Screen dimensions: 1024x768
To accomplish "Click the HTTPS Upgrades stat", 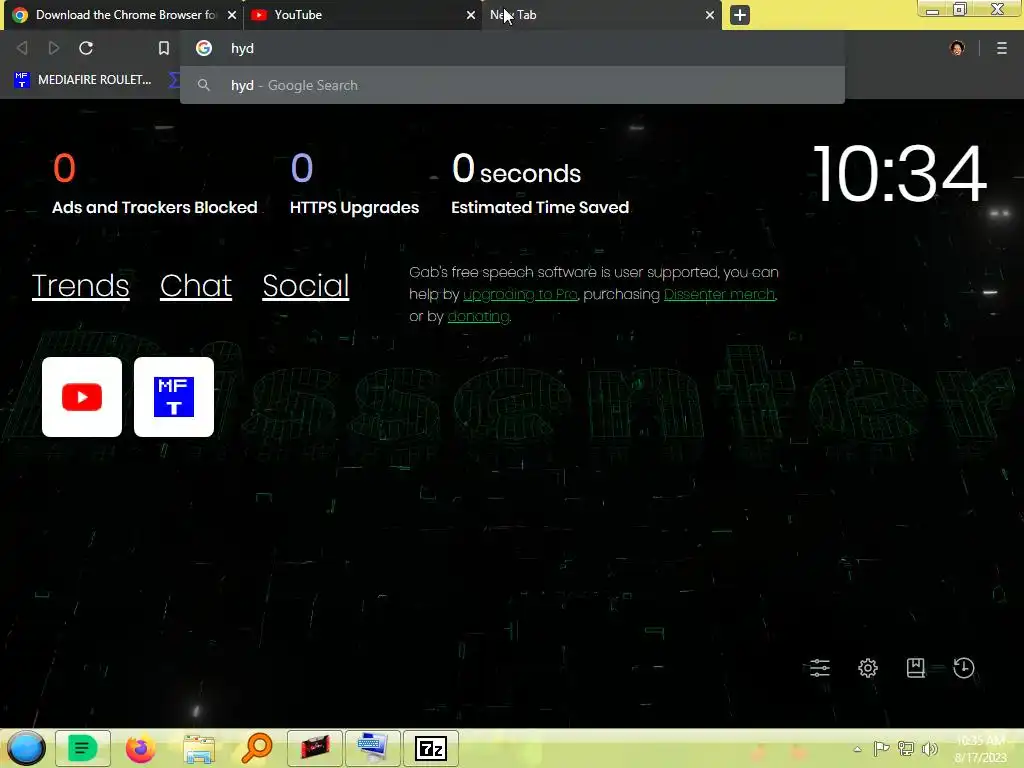I will coord(355,184).
